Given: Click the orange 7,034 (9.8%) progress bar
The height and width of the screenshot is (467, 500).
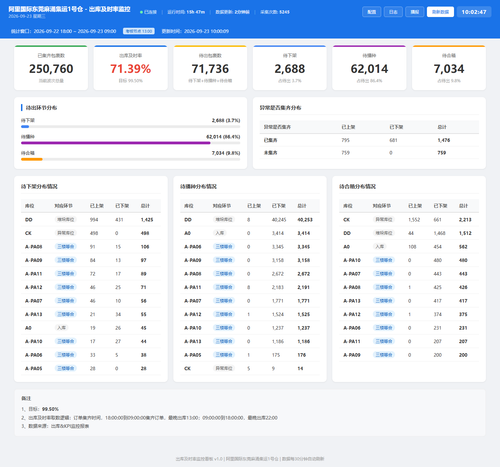Looking at the screenshot, I should 130,159.
